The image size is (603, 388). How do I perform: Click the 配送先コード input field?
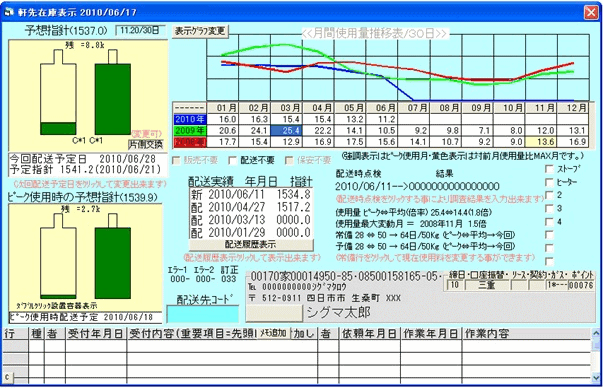click(x=203, y=314)
